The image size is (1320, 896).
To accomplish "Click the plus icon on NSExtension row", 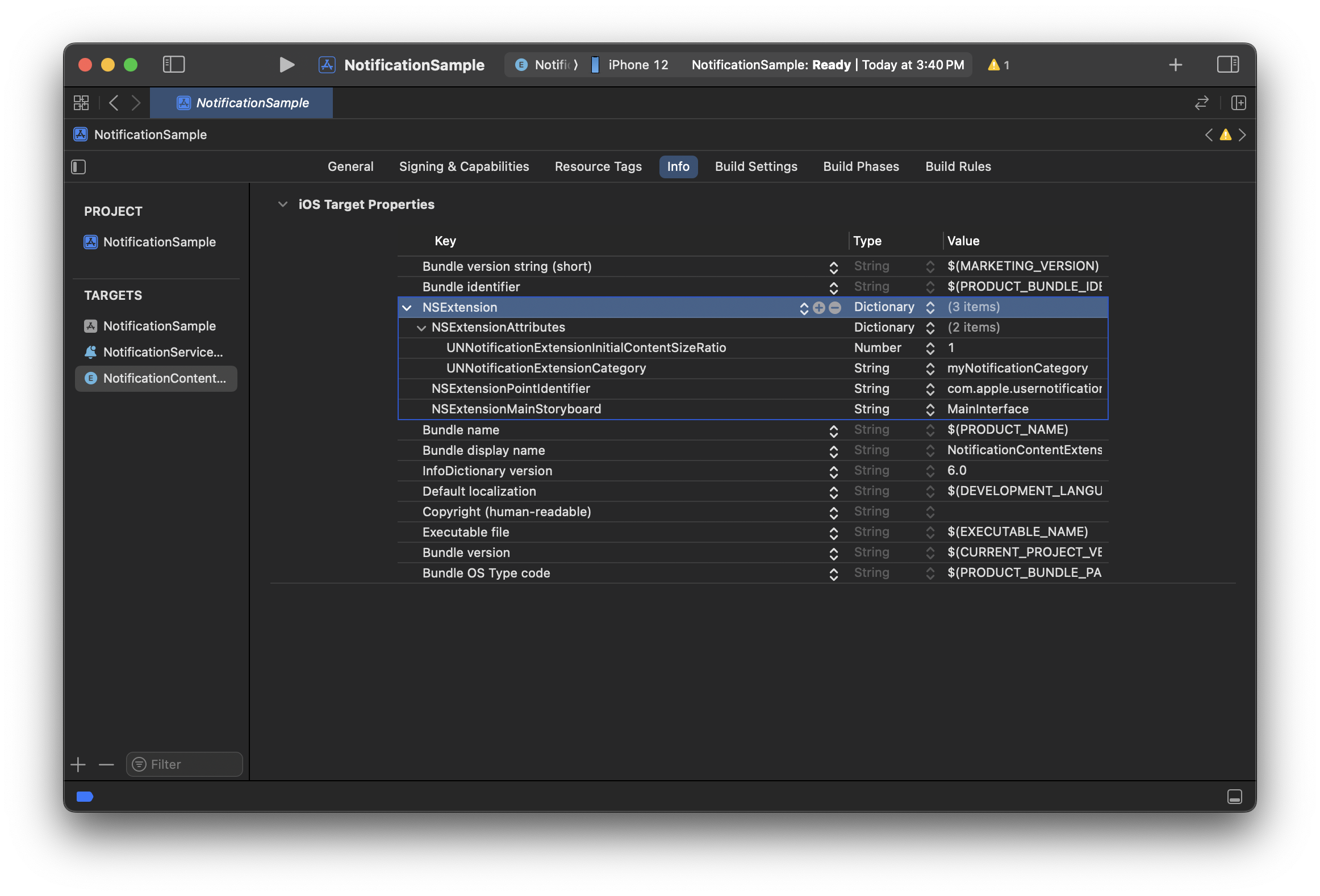I will tap(818, 307).
